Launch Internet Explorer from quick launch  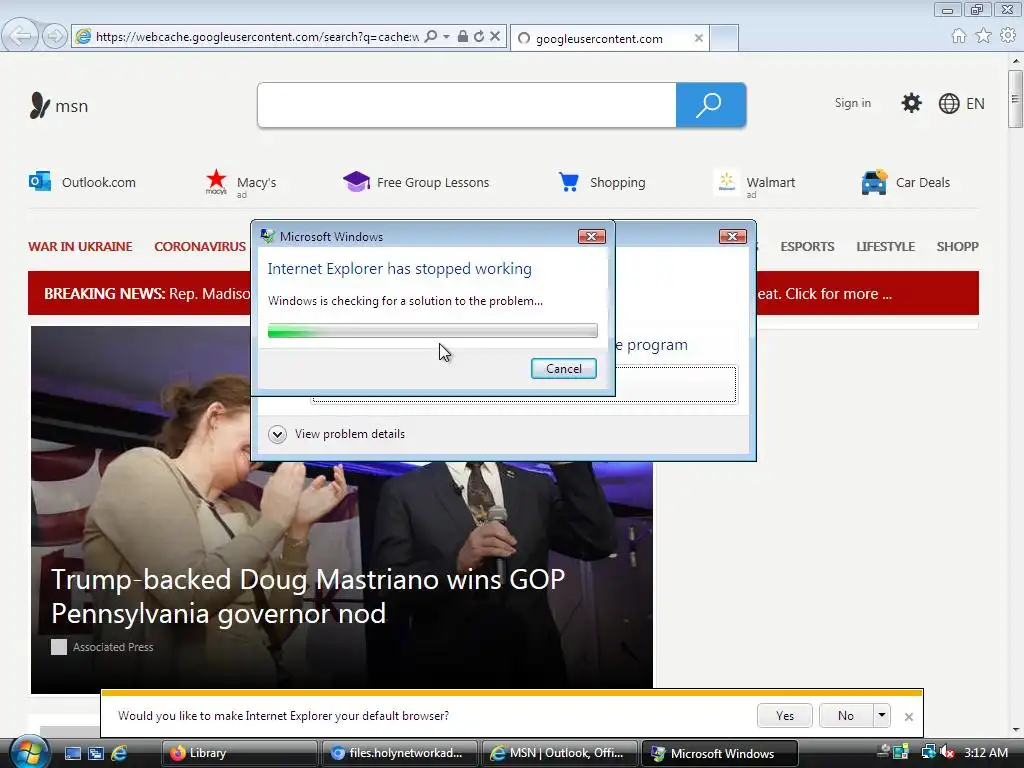119,753
